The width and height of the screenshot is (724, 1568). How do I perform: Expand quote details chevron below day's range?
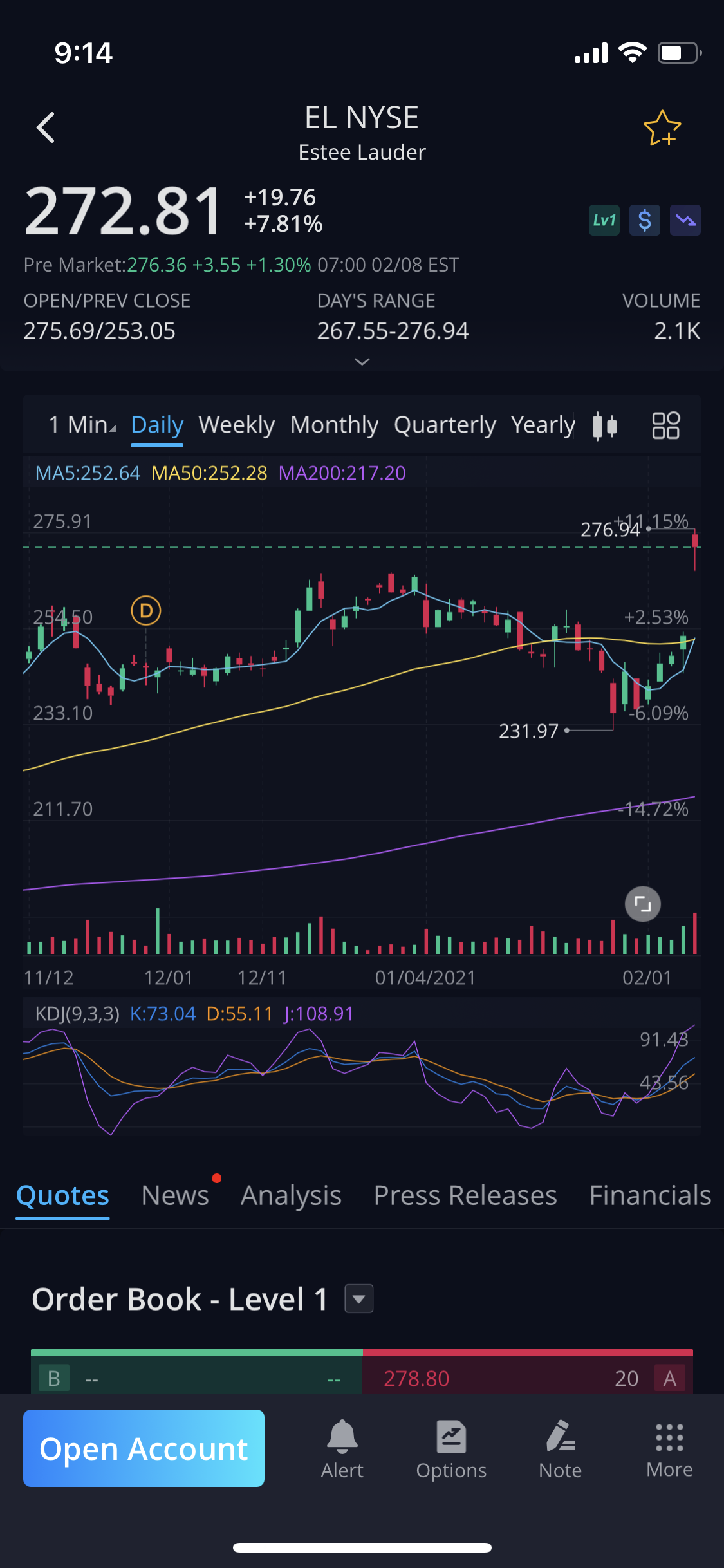[x=362, y=362]
